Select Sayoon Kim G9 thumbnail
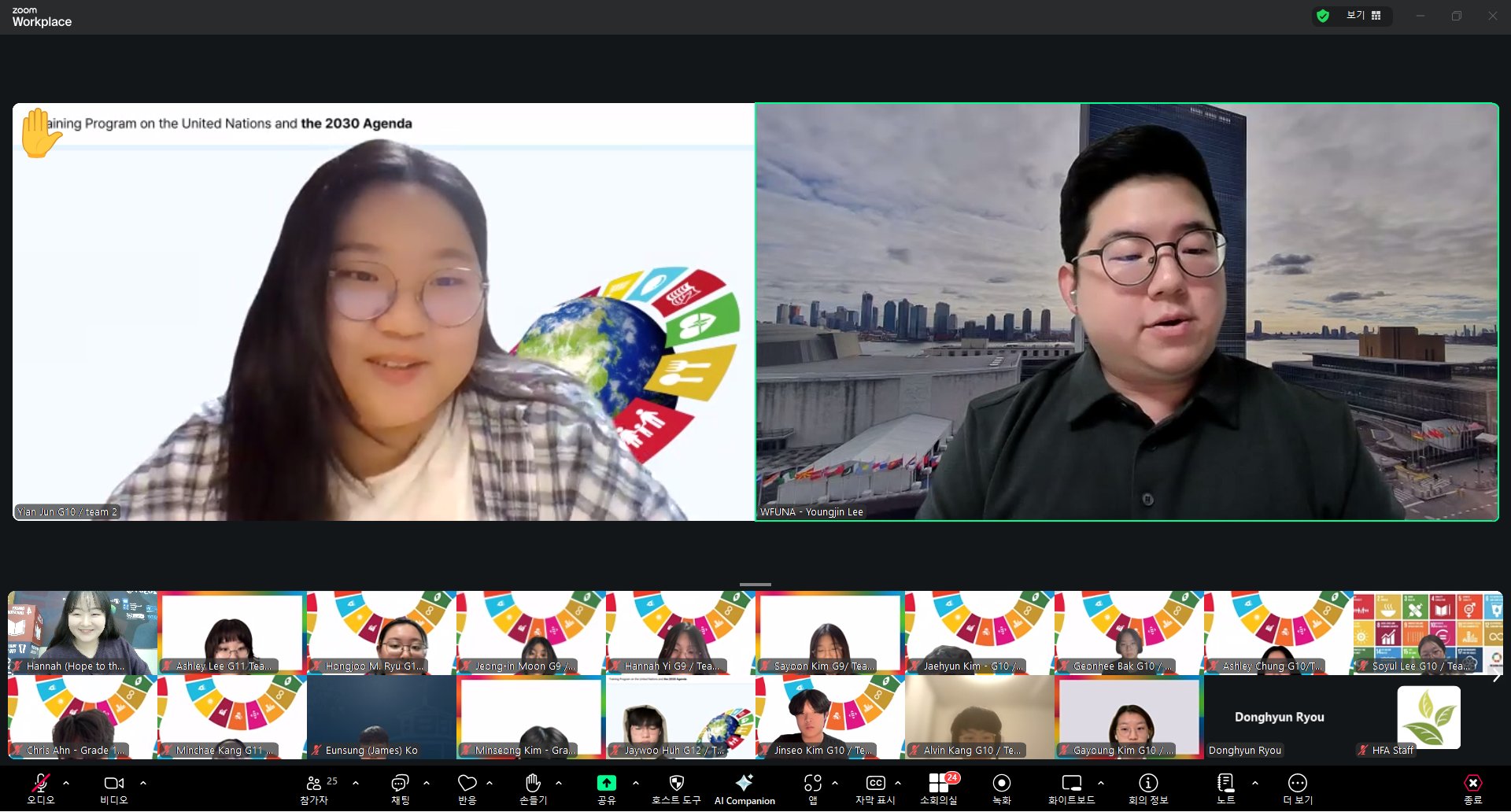The height and width of the screenshot is (812, 1511). (830, 633)
